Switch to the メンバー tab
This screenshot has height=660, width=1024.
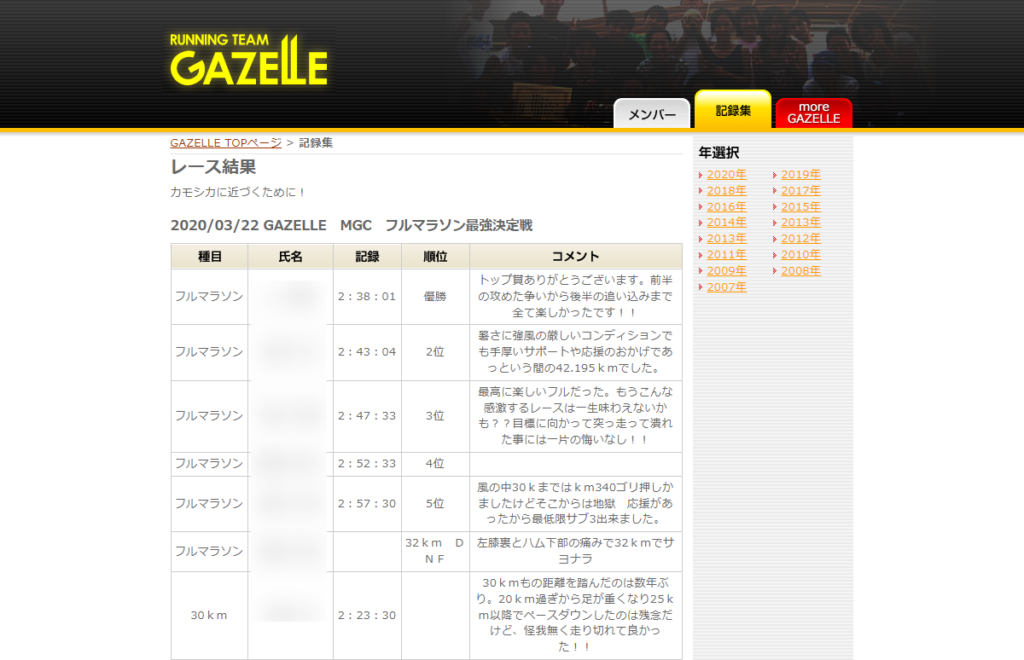coord(651,113)
